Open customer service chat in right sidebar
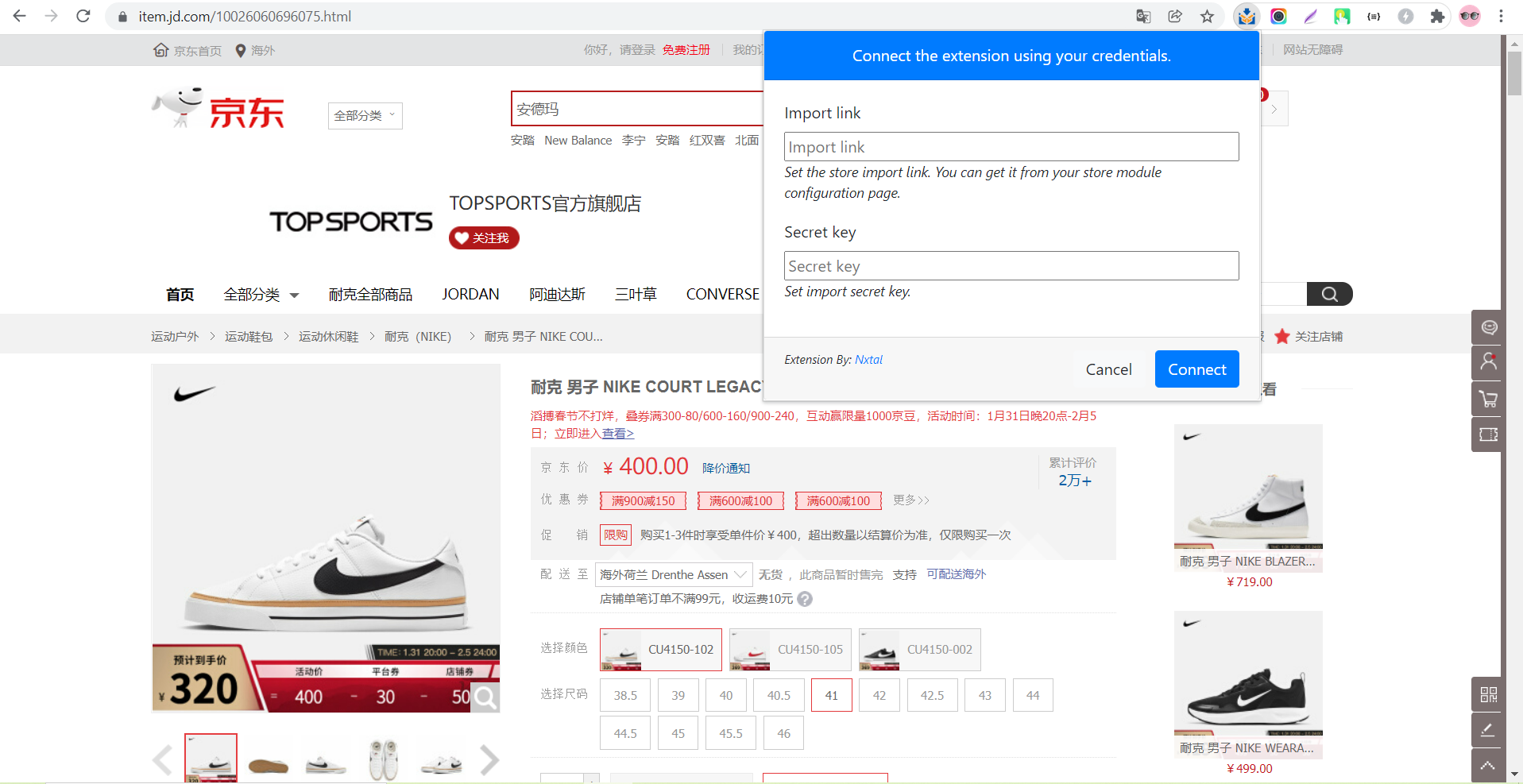This screenshot has width=1523, height=784. click(x=1488, y=327)
